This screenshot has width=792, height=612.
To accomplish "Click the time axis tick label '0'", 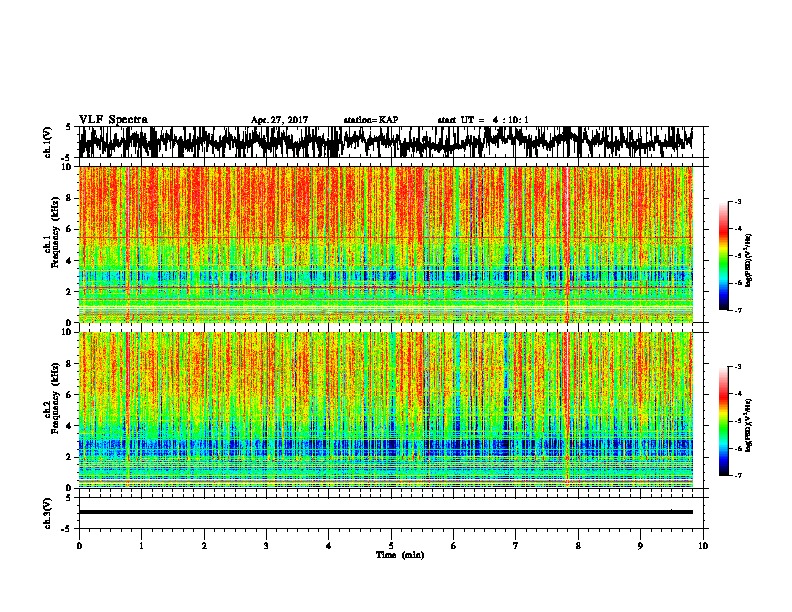I will [79, 546].
